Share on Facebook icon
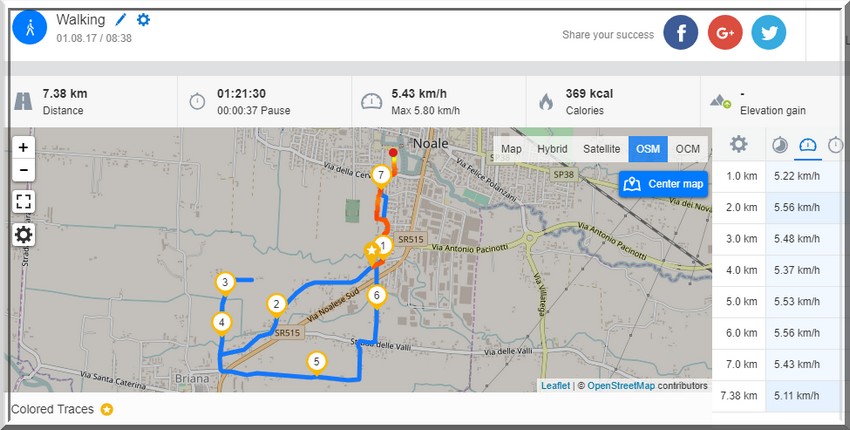Viewport: 850px width, 430px height. click(x=680, y=33)
